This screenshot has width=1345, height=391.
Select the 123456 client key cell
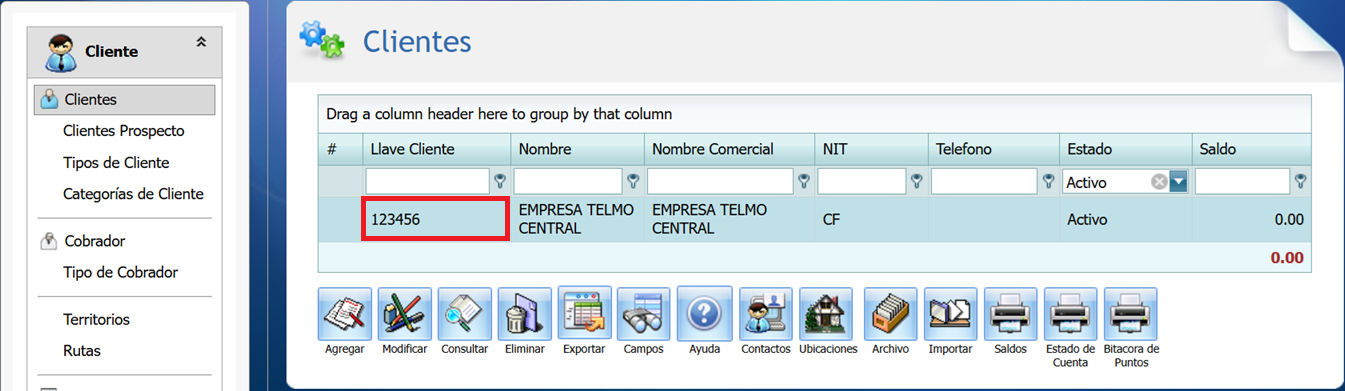click(x=436, y=219)
